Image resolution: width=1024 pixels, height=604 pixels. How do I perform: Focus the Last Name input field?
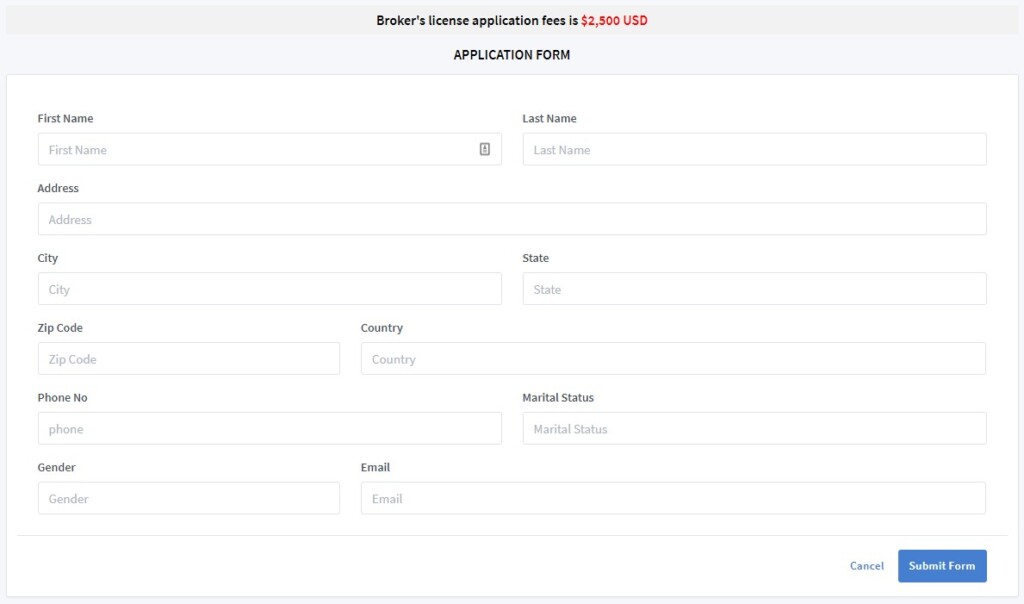point(754,150)
